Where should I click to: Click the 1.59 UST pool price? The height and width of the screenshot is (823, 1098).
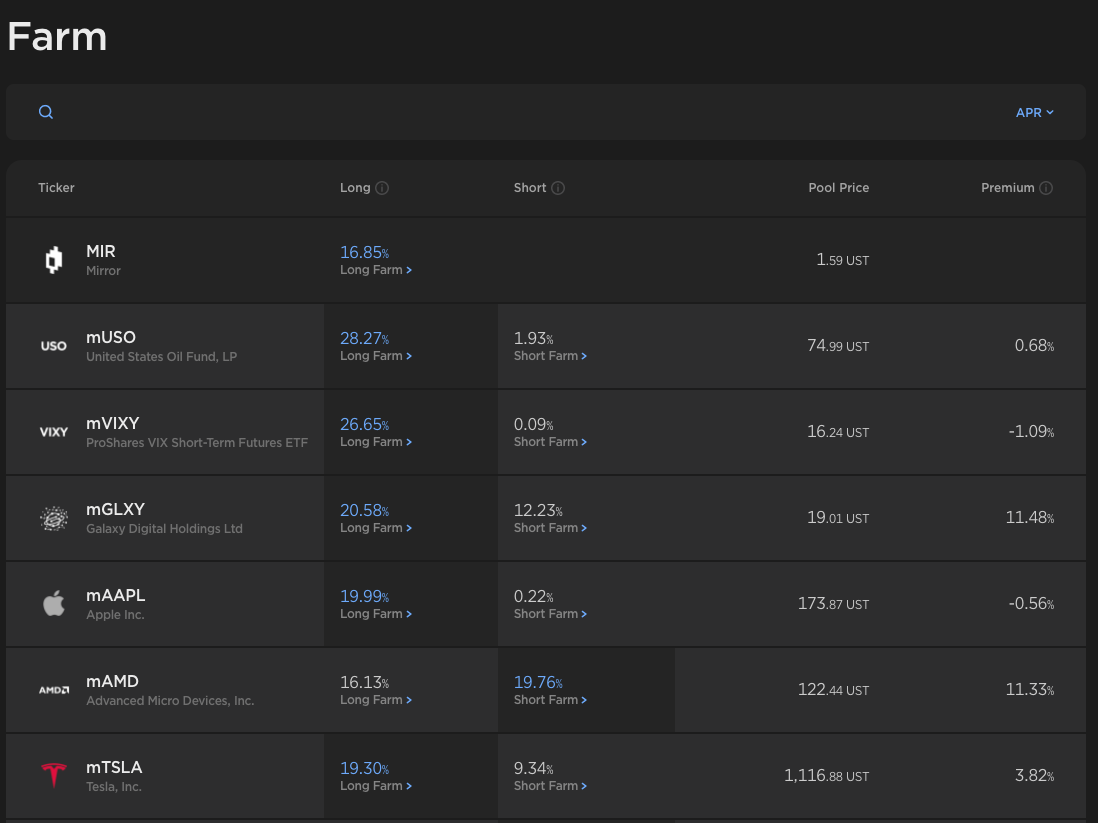coord(842,260)
